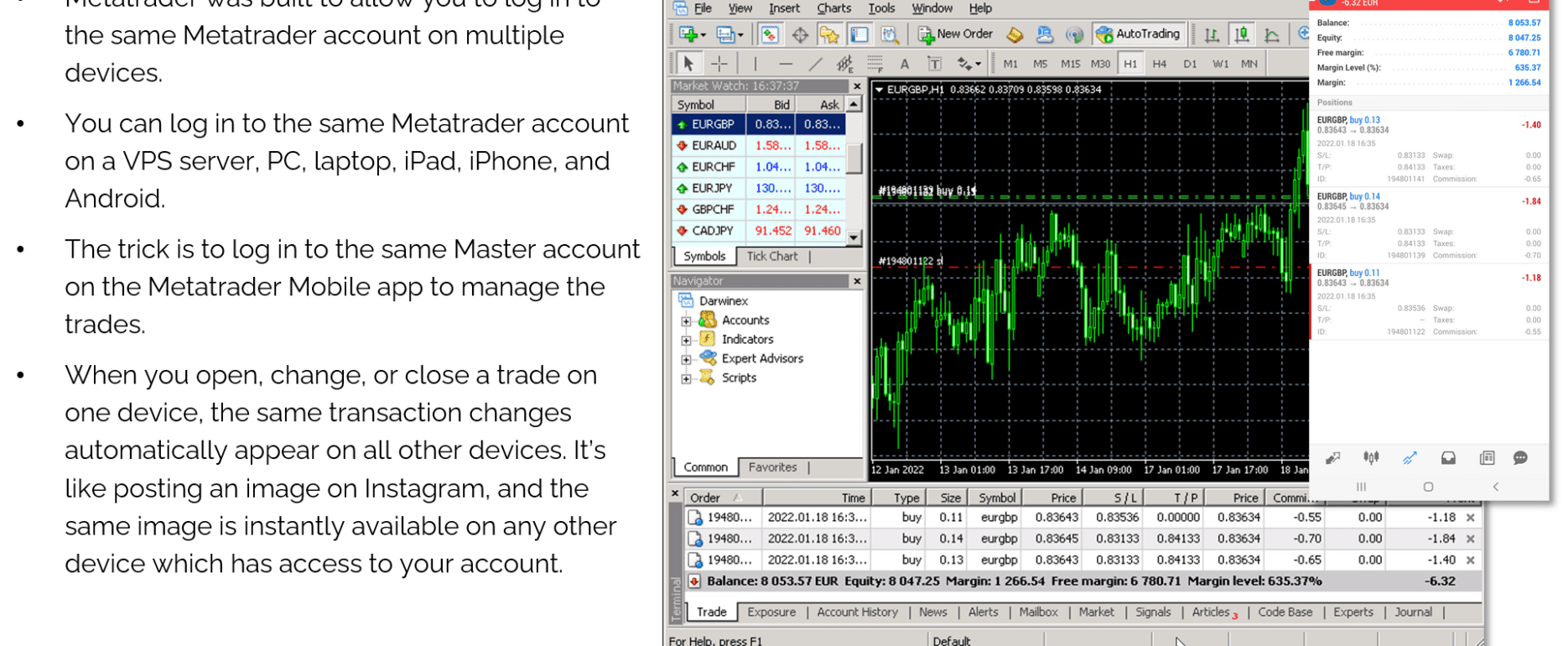Select the text 'A' drawing tool
Viewport: 1568px width, 646px height.
(905, 64)
